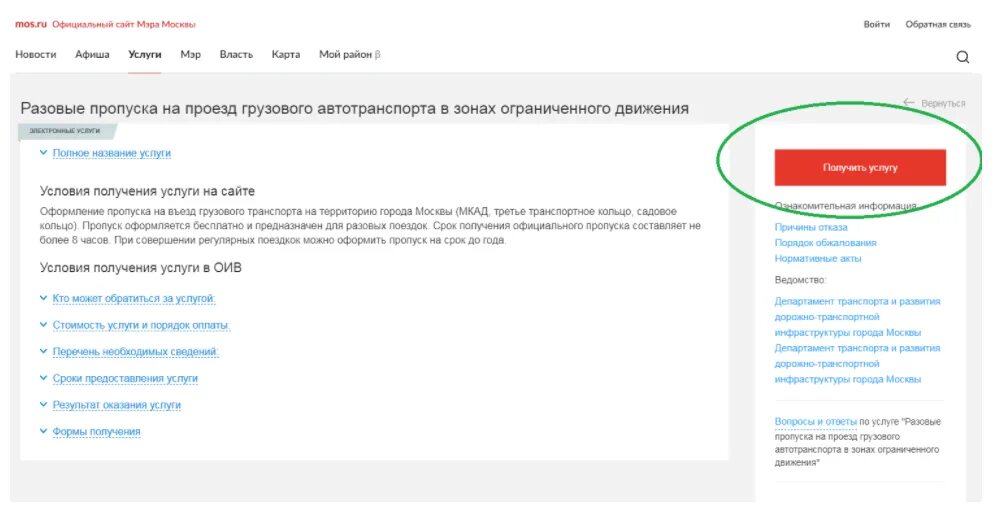The height and width of the screenshot is (515, 1007).
Task: Click the Перечень необходимых сведений link text
Action: point(136,351)
